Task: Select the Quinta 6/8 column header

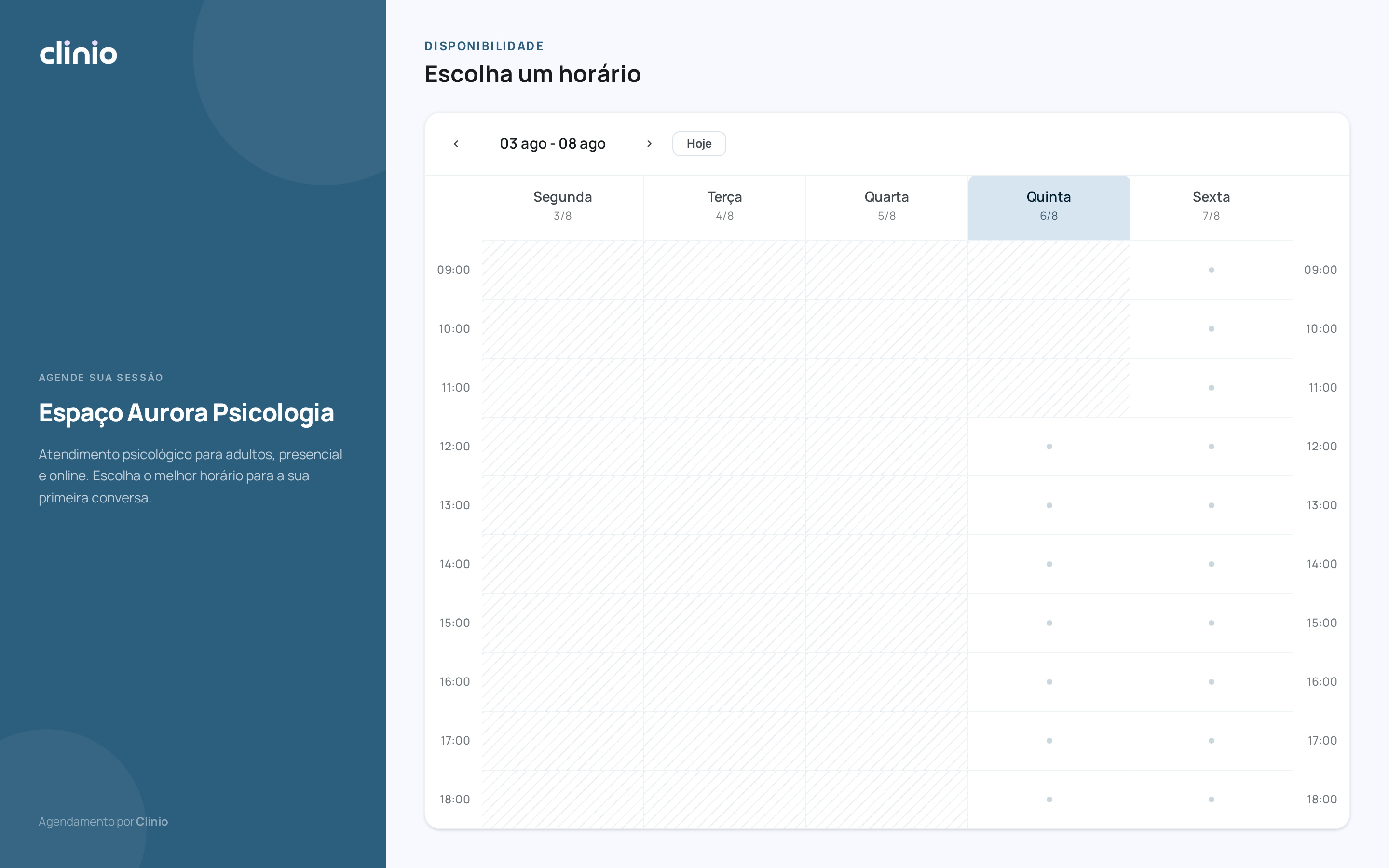Action: point(1049,208)
